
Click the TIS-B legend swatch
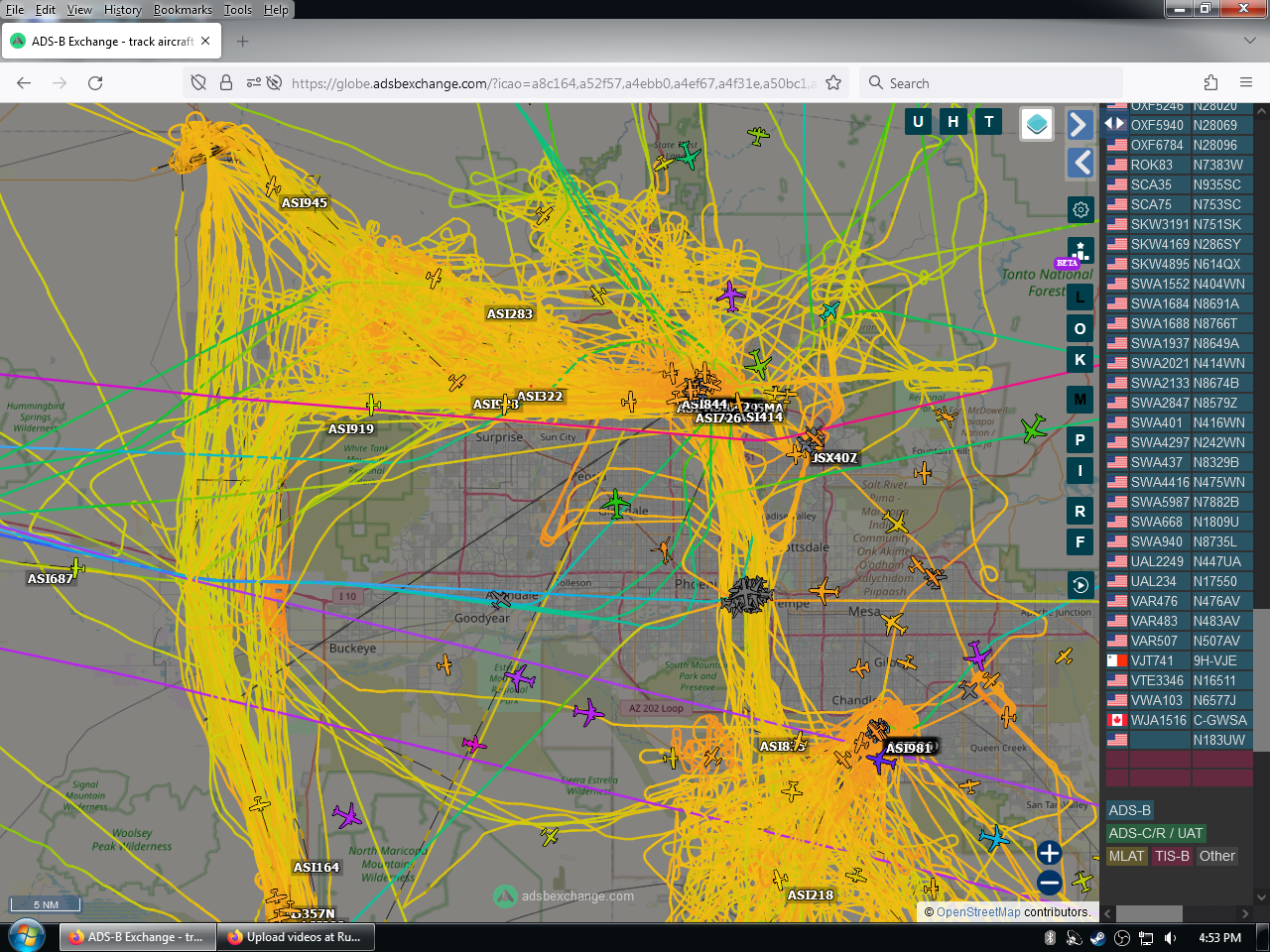tap(1172, 856)
